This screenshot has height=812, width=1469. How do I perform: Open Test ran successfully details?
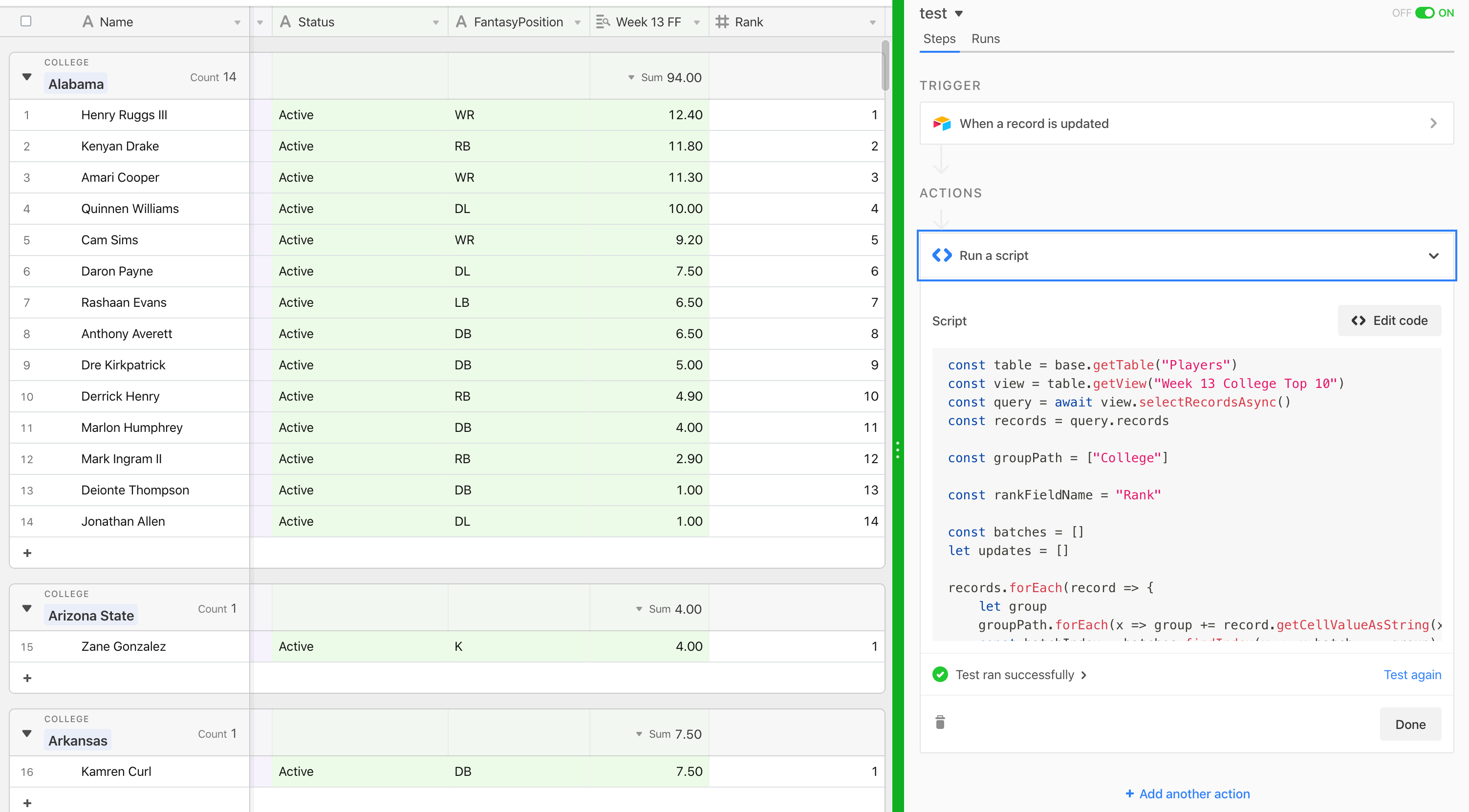(x=1021, y=675)
